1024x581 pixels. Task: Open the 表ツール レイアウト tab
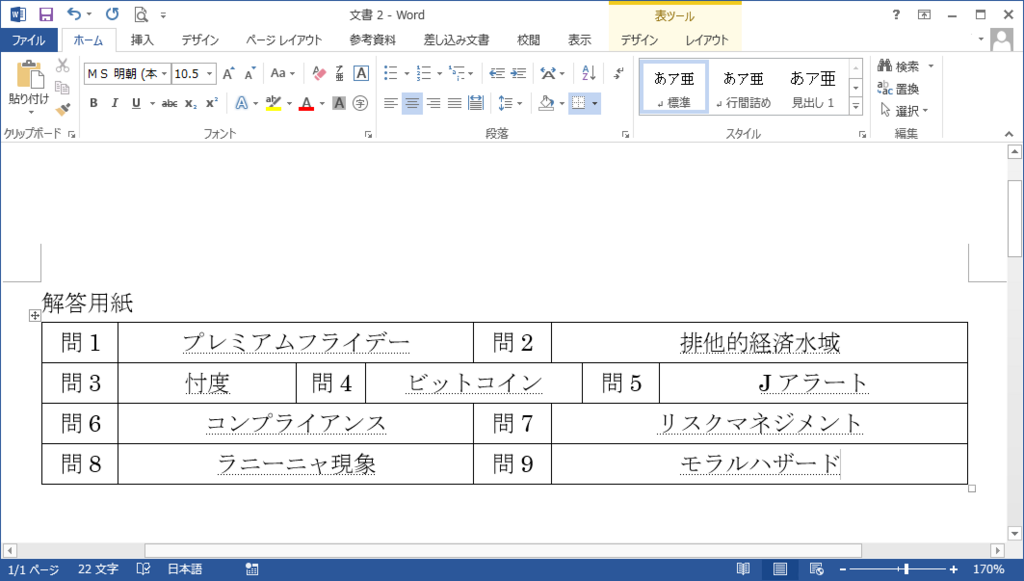click(707, 40)
